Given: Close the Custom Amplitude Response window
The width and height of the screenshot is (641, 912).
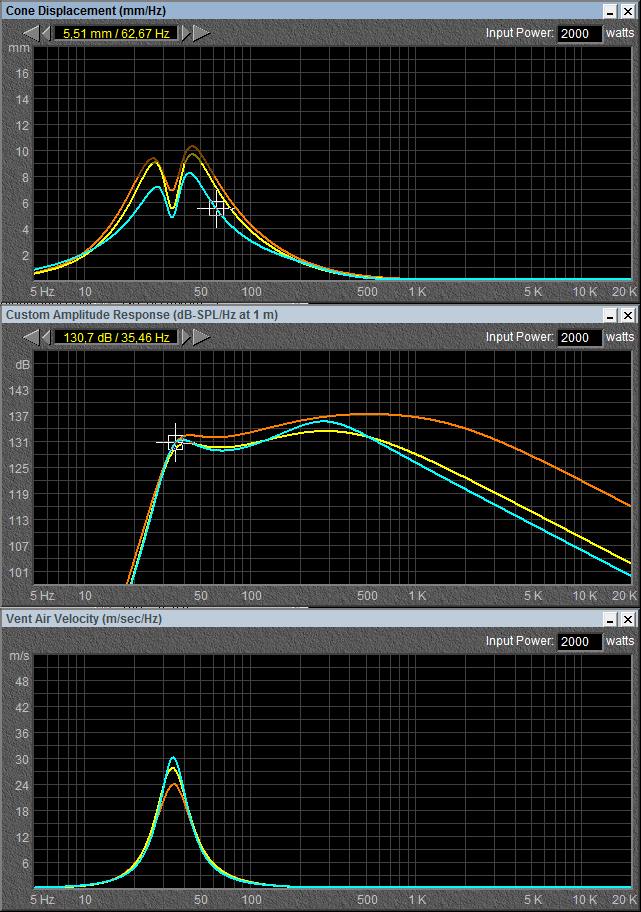Looking at the screenshot, I should (628, 315).
